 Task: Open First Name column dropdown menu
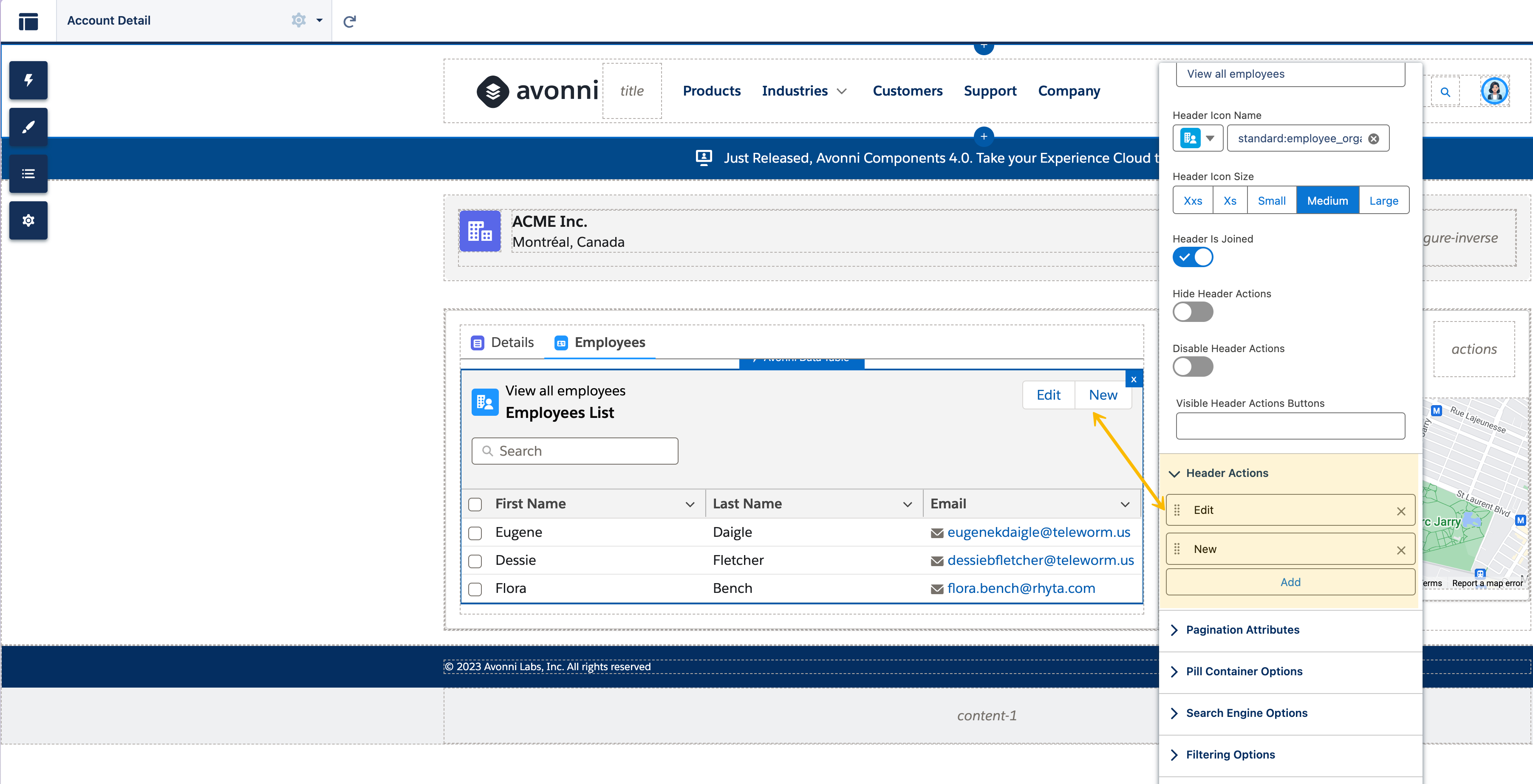click(x=690, y=505)
